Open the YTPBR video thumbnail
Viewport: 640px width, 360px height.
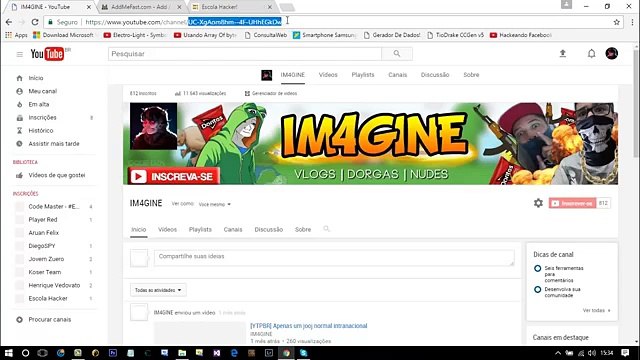pyautogui.click(x=200, y=333)
